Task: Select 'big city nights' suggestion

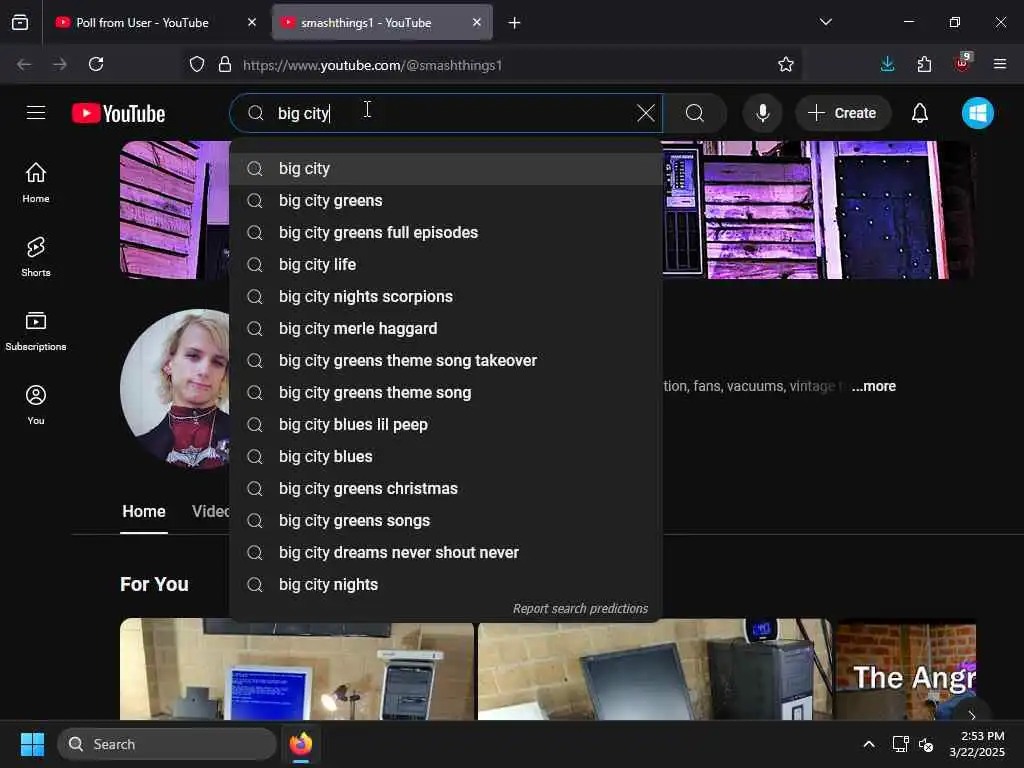Action: coord(446,584)
